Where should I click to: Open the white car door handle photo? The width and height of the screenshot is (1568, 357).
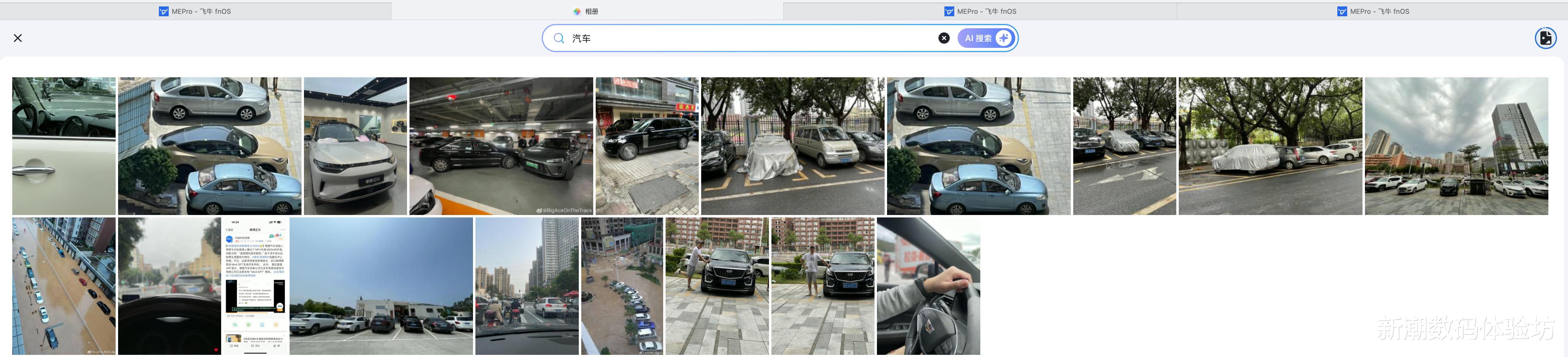(63, 146)
